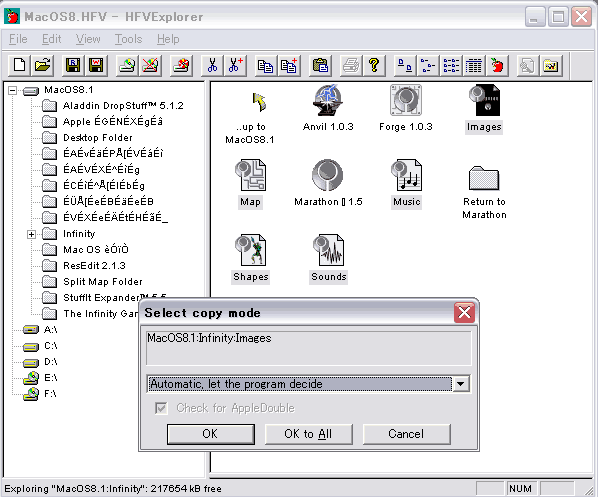Click the Cut scissors toolbar icon
The image size is (598, 497).
[212, 65]
